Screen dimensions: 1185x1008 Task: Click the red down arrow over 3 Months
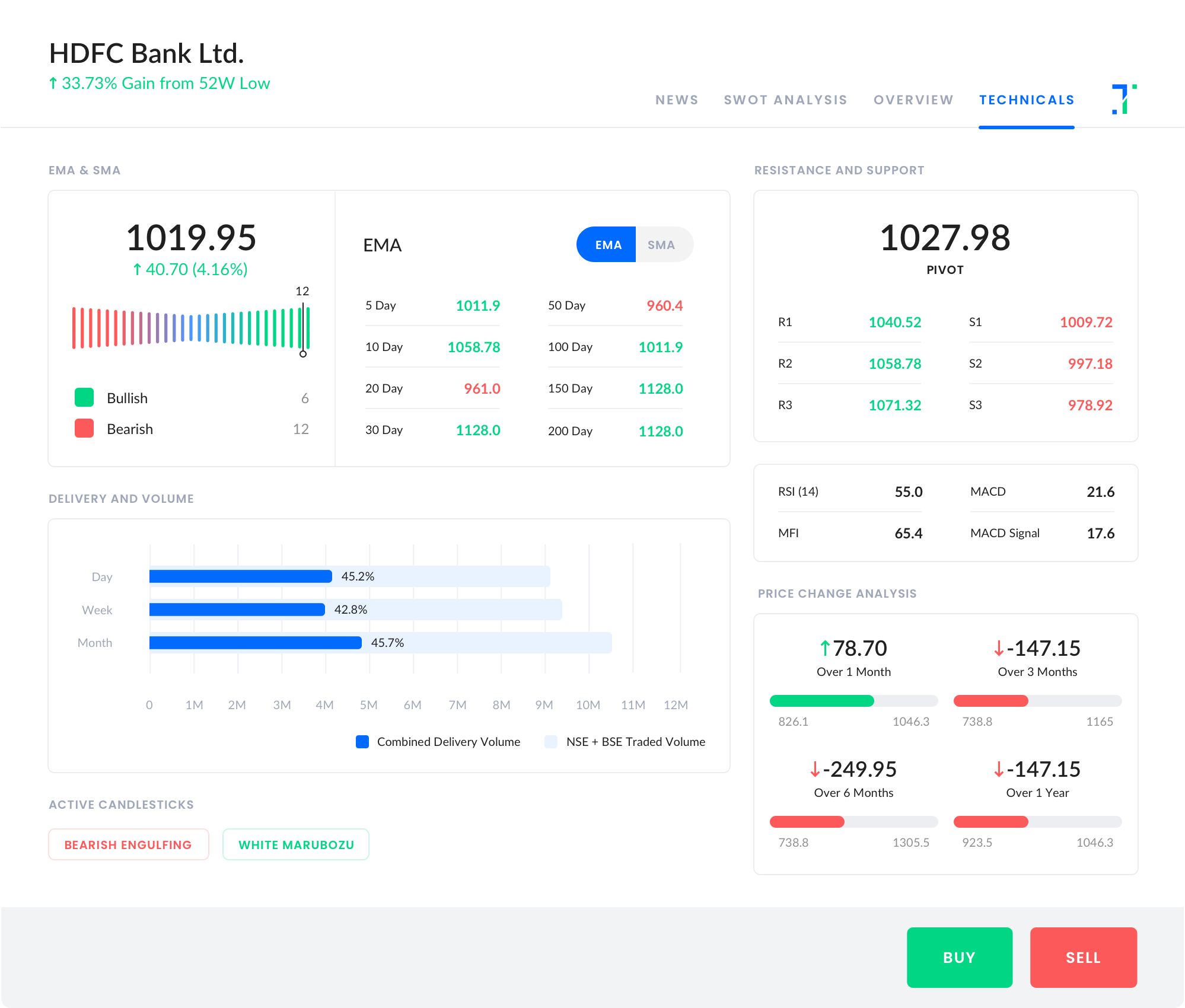(x=999, y=648)
